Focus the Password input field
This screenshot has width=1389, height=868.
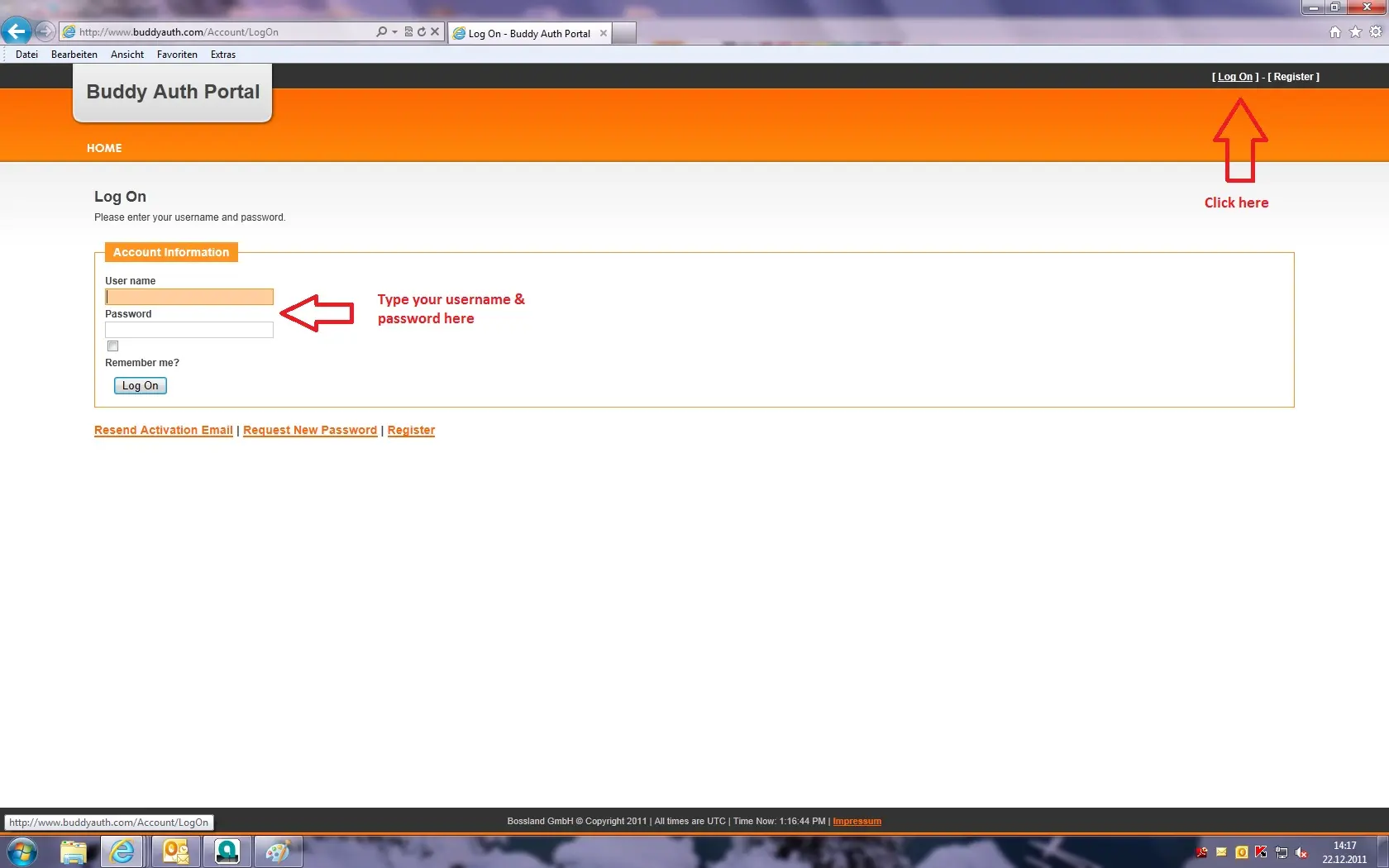(189, 330)
